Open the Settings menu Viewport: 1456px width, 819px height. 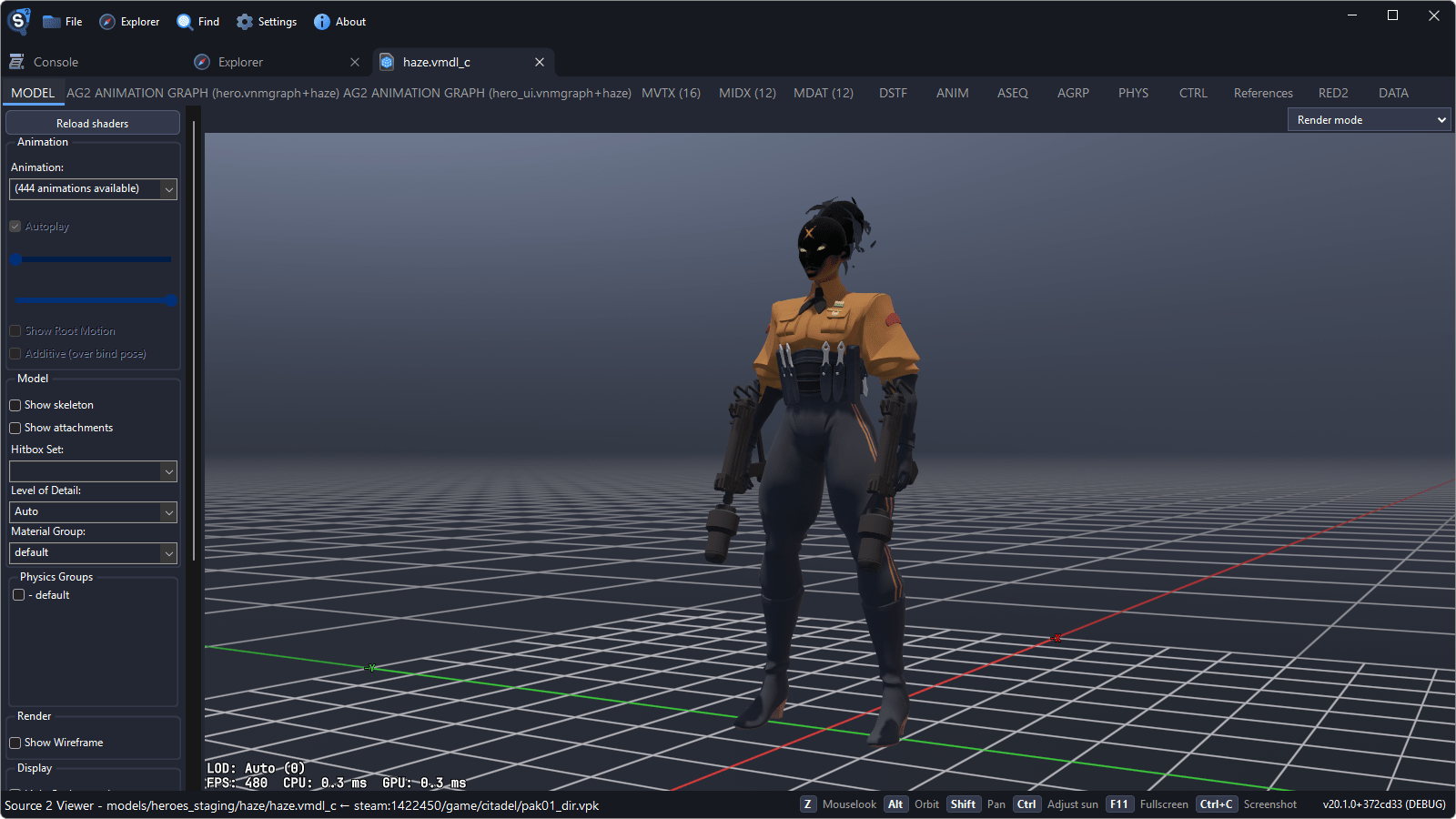pyautogui.click(x=267, y=22)
